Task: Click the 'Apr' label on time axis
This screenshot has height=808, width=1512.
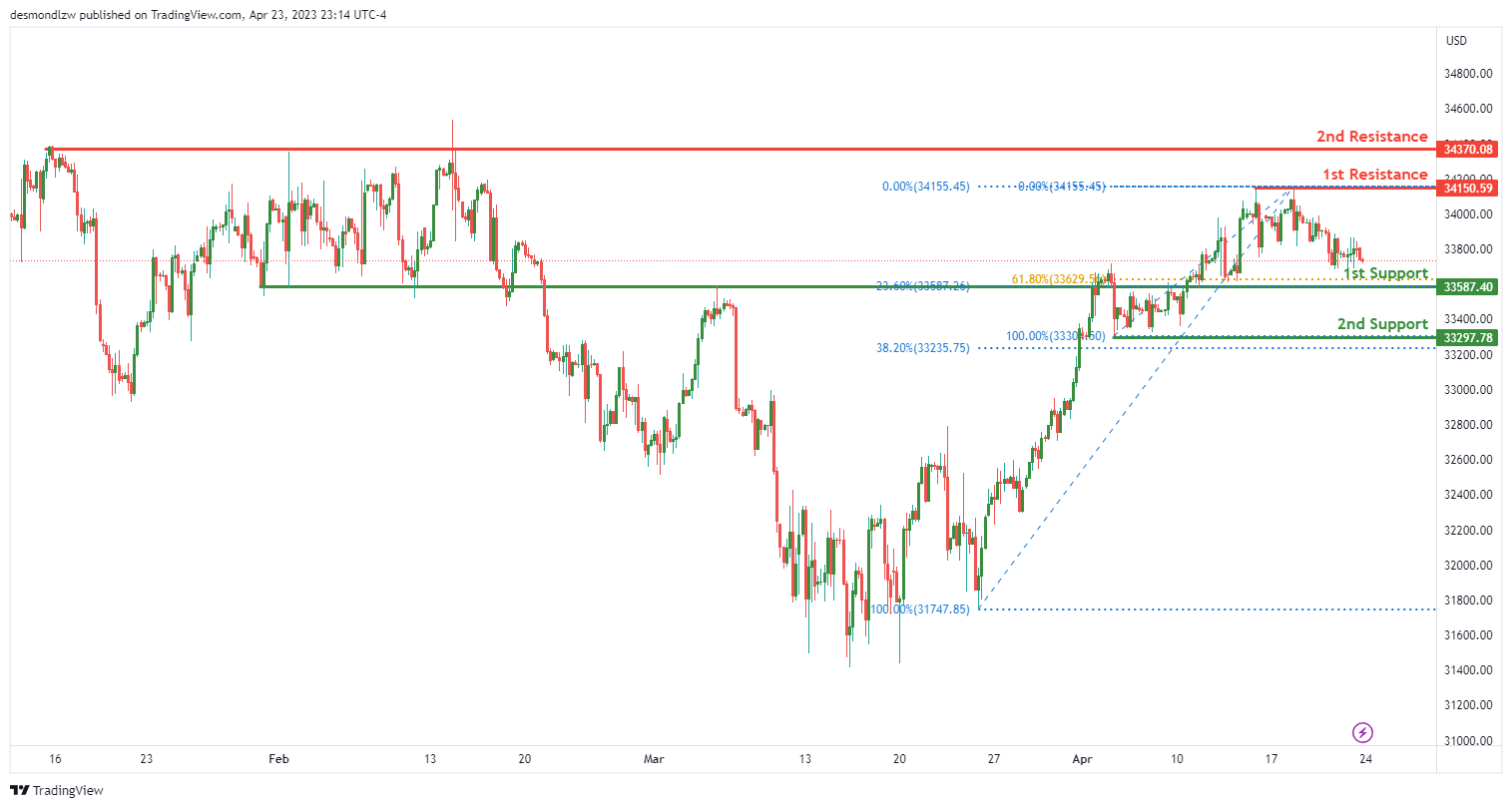Action: pyautogui.click(x=1083, y=759)
